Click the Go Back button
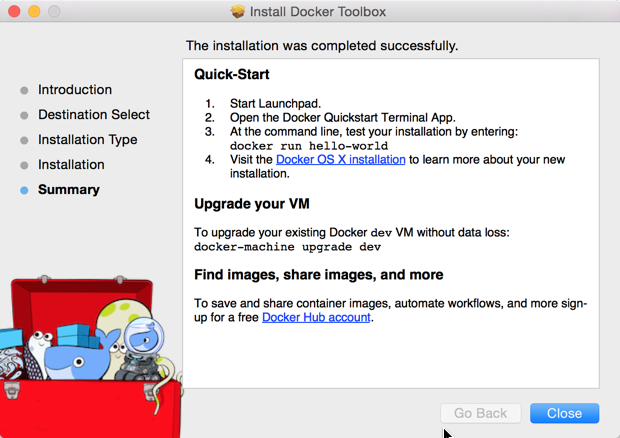 point(481,413)
